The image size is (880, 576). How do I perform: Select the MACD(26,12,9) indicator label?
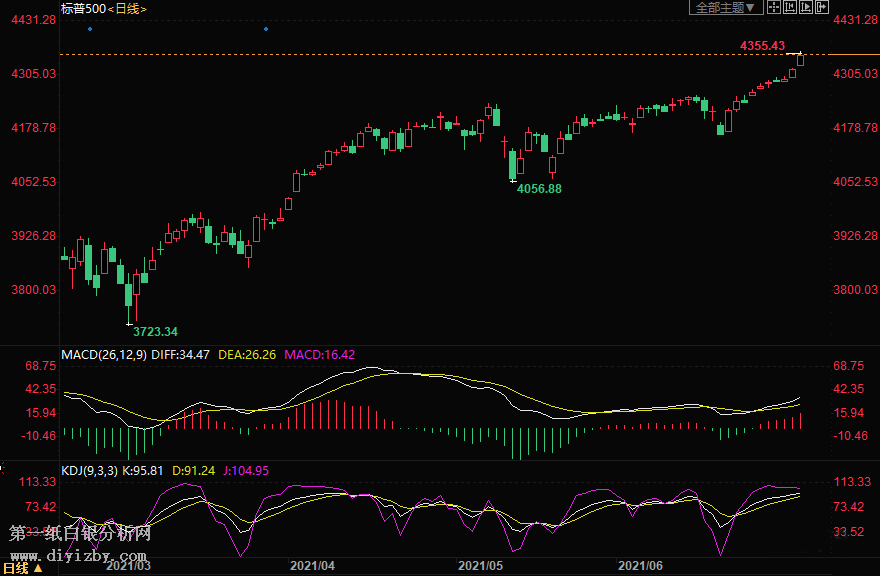click(x=104, y=354)
